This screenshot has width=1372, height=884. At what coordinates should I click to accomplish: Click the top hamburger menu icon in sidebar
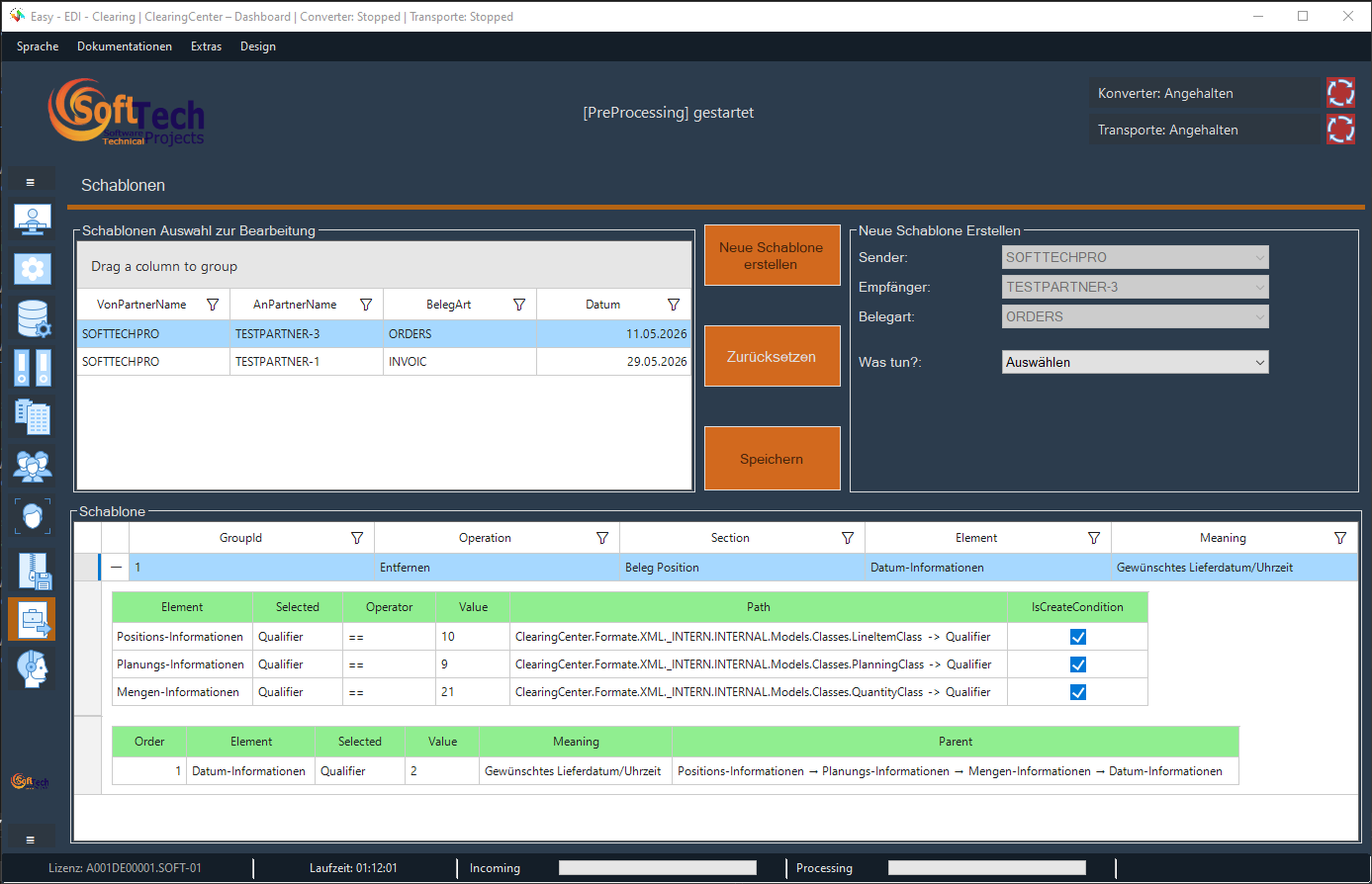pos(31,183)
